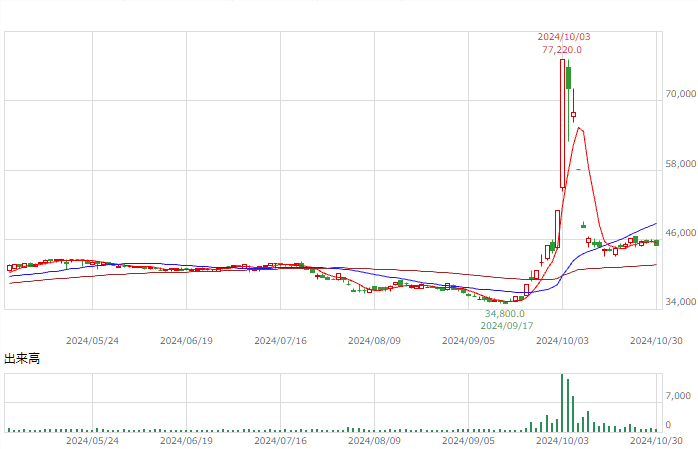
Task: Click 2024/08/09 date under the price chart
Action: coord(374,341)
